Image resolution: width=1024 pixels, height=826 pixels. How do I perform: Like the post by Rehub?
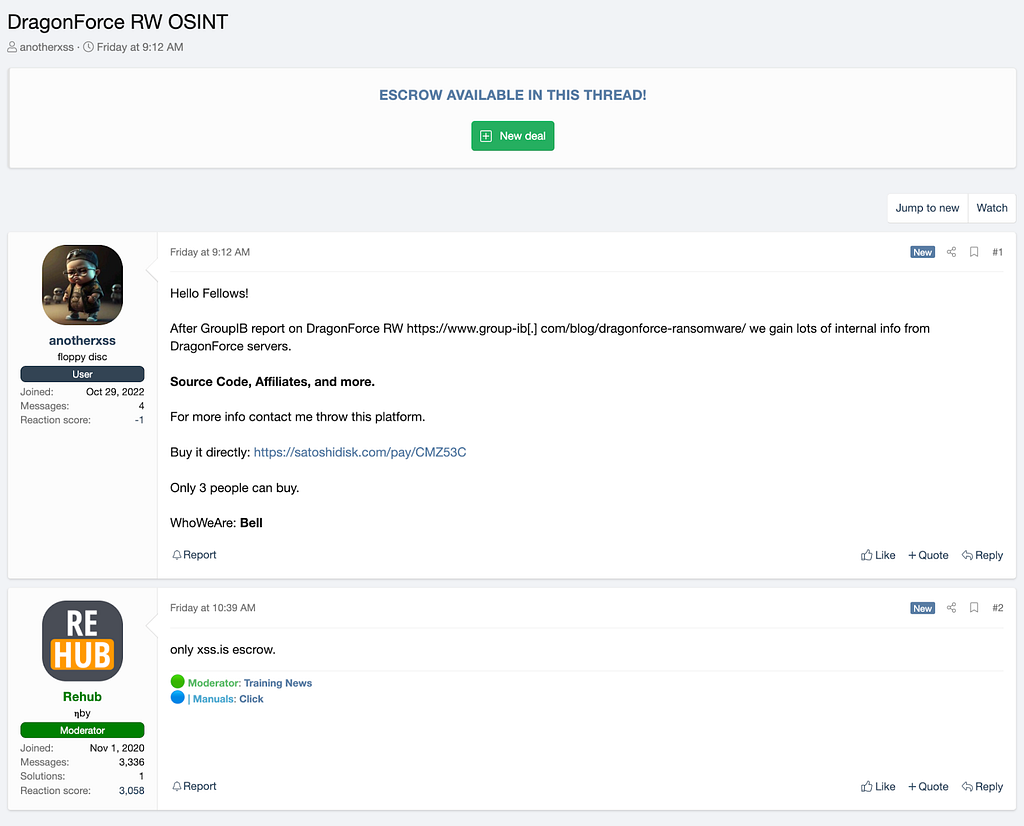pyautogui.click(x=878, y=787)
